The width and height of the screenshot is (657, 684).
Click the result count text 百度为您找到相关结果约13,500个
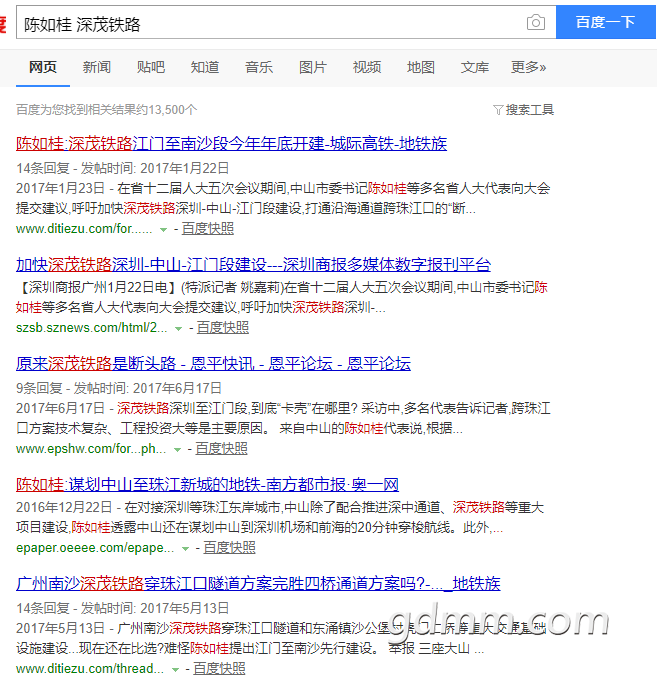point(106,109)
